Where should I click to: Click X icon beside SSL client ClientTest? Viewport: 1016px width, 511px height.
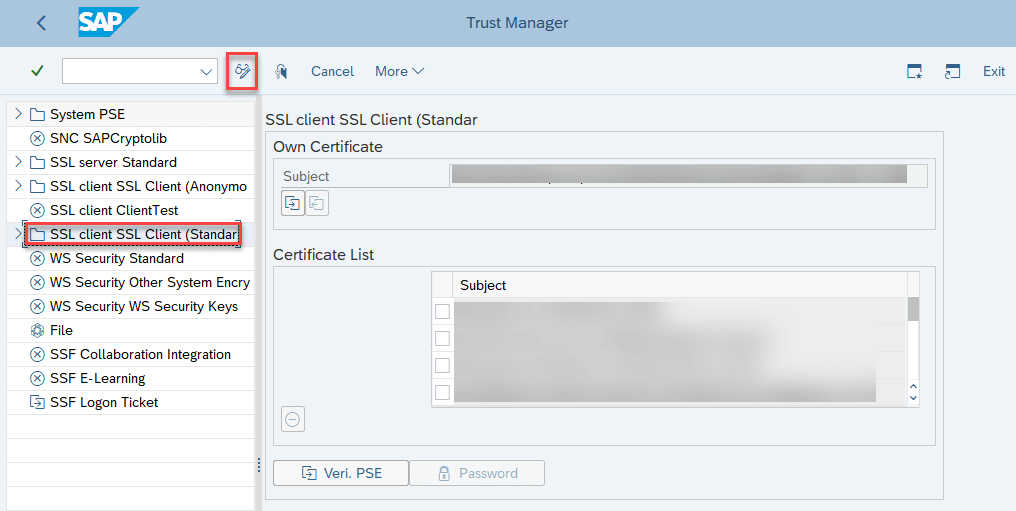(38, 210)
